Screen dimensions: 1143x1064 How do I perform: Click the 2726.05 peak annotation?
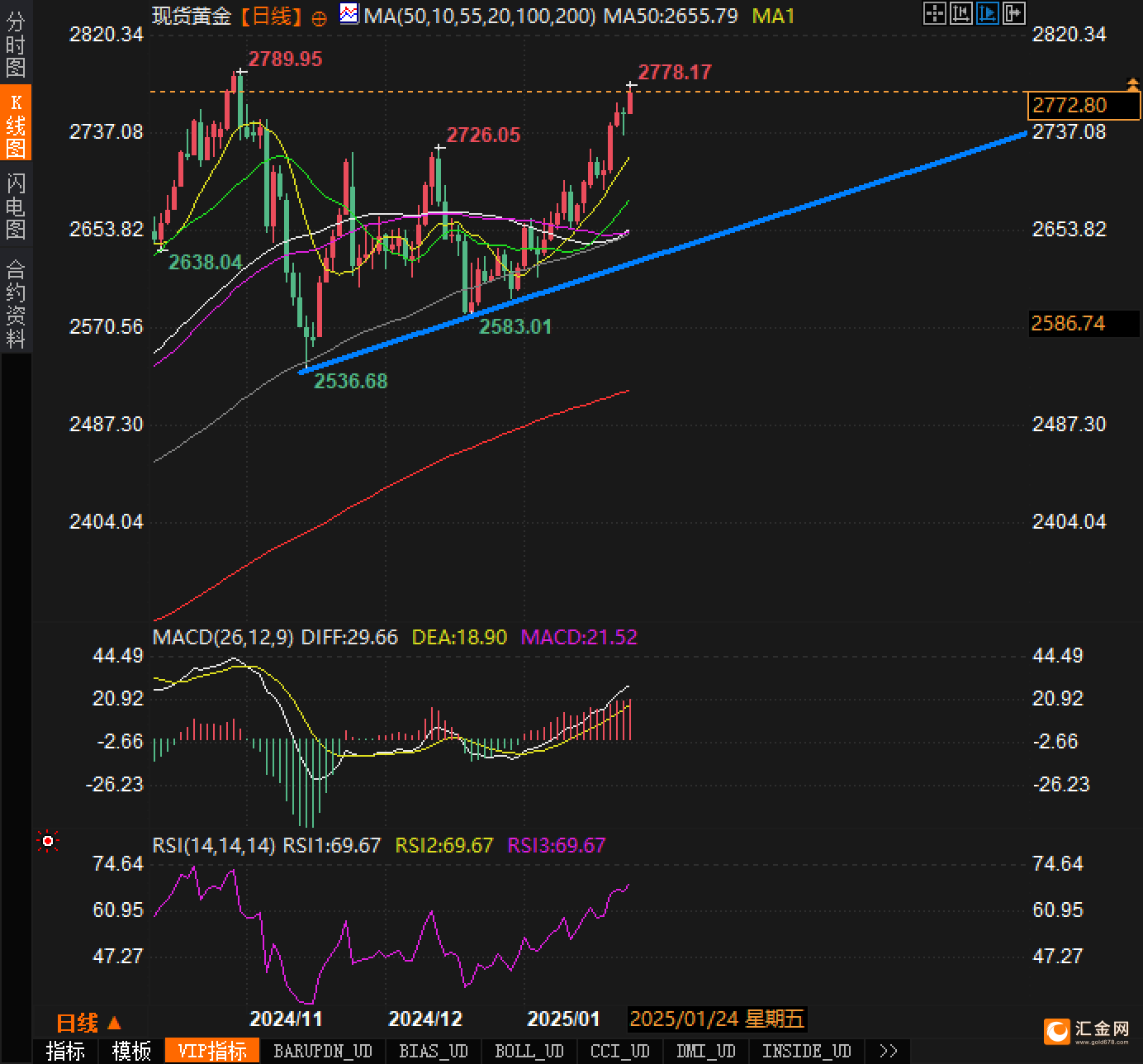[x=483, y=135]
